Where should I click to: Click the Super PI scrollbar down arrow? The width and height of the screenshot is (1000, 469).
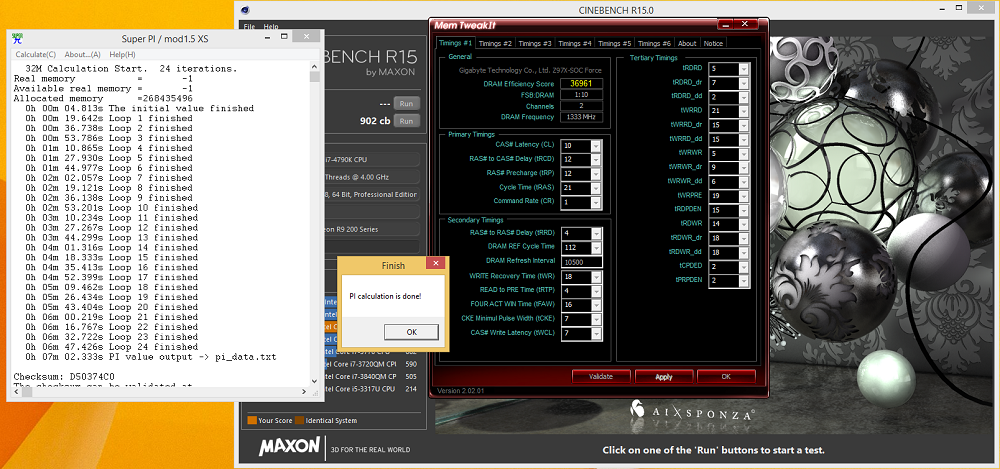314,381
